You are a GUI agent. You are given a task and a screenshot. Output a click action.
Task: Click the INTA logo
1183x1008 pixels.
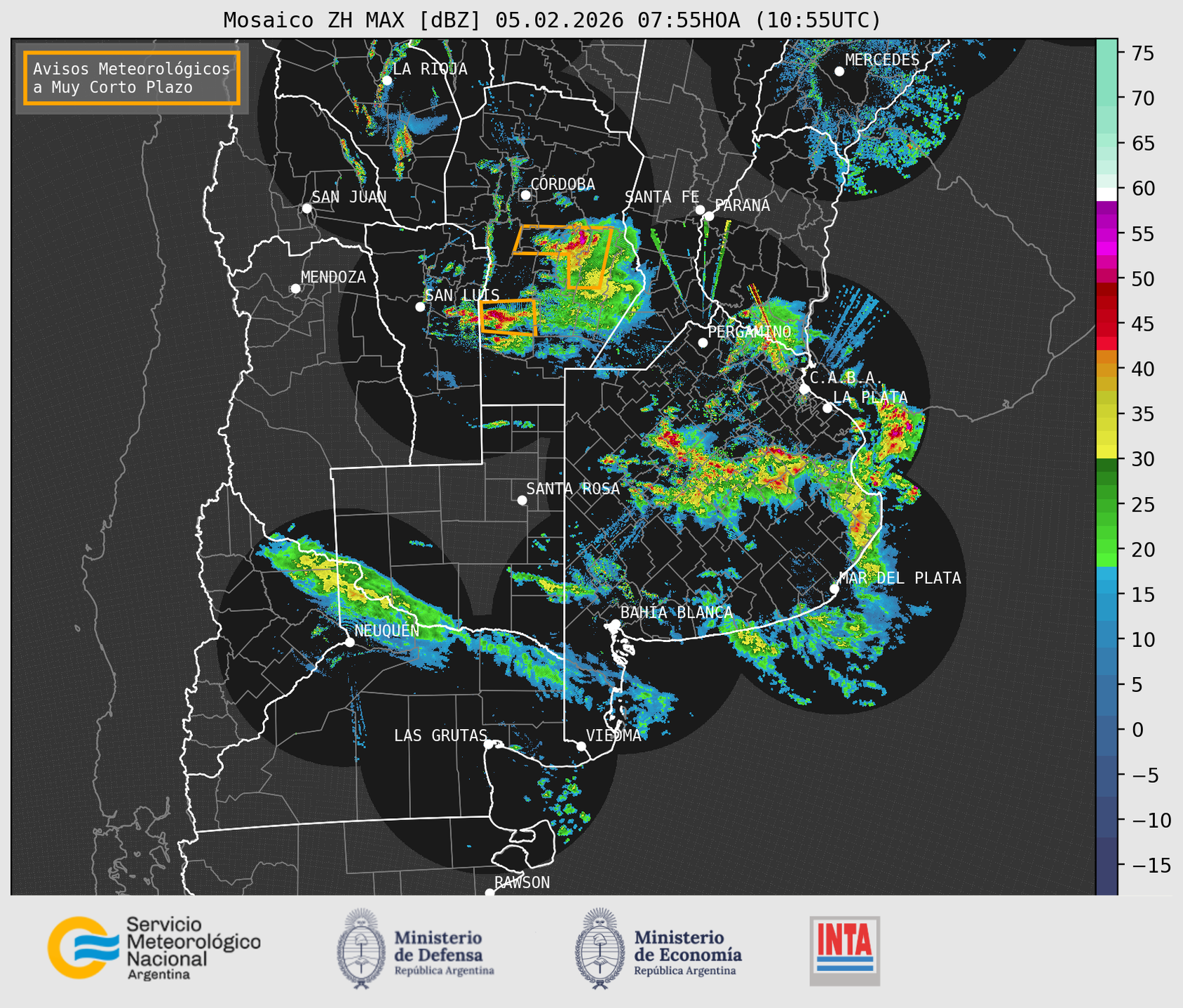(845, 951)
